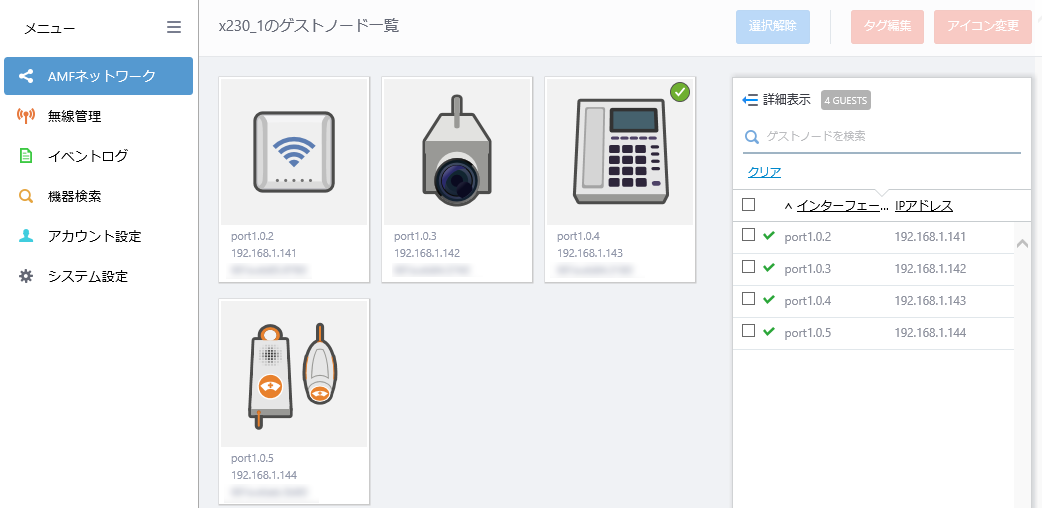Sort by the インターフェー... column header

pyautogui.click(x=842, y=206)
